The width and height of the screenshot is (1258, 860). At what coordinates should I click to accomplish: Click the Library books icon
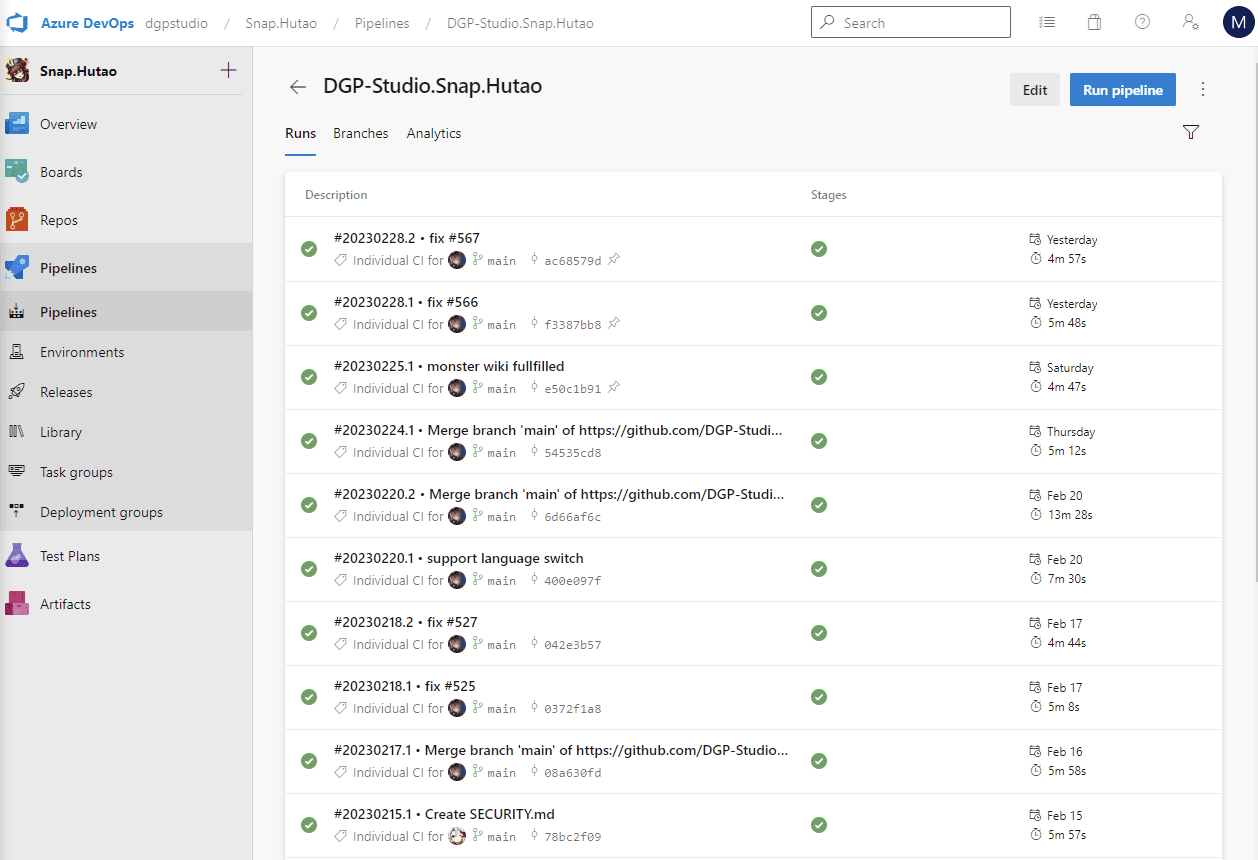coord(17,432)
